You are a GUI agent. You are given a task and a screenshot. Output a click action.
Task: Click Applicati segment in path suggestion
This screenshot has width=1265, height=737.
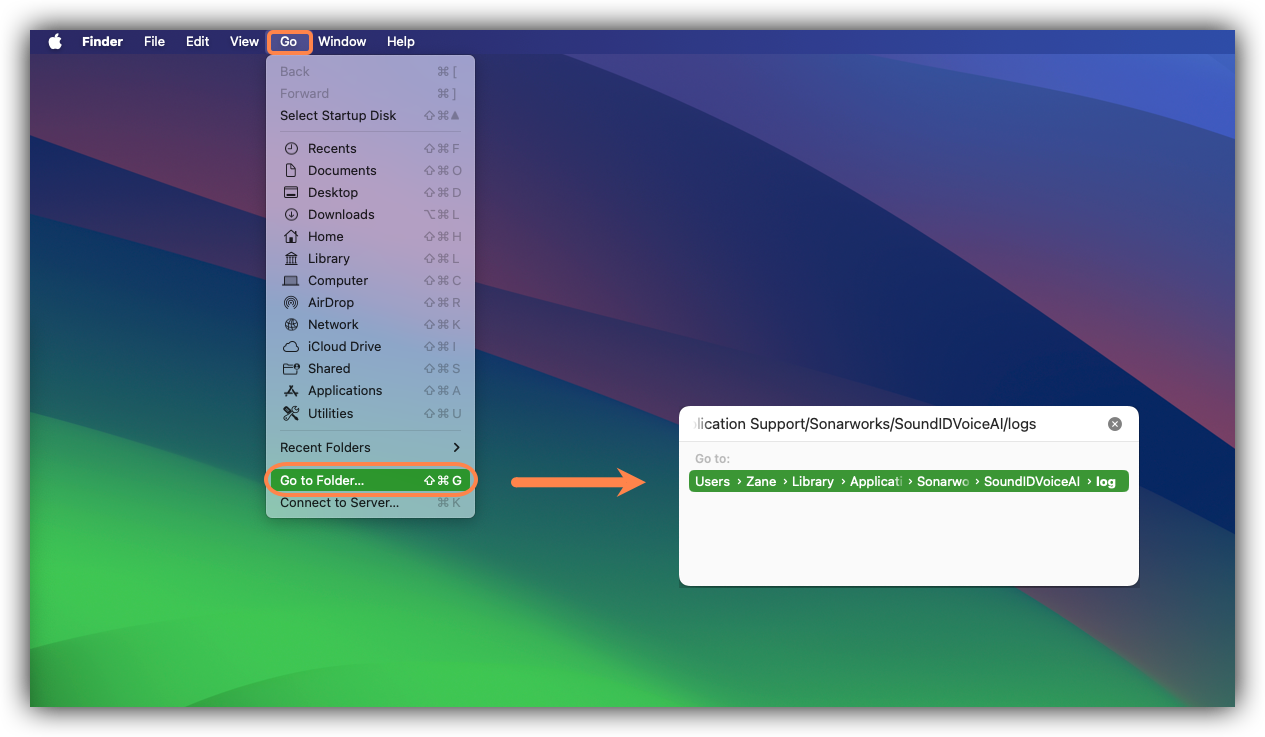(876, 482)
